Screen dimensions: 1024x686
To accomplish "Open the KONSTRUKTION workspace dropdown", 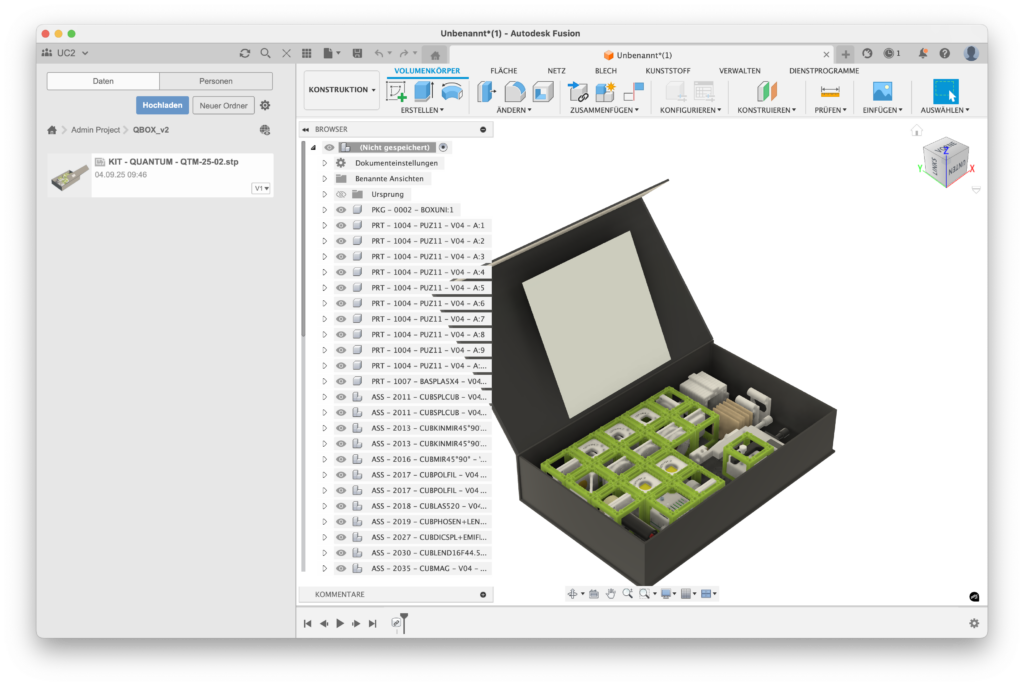I will [342, 90].
